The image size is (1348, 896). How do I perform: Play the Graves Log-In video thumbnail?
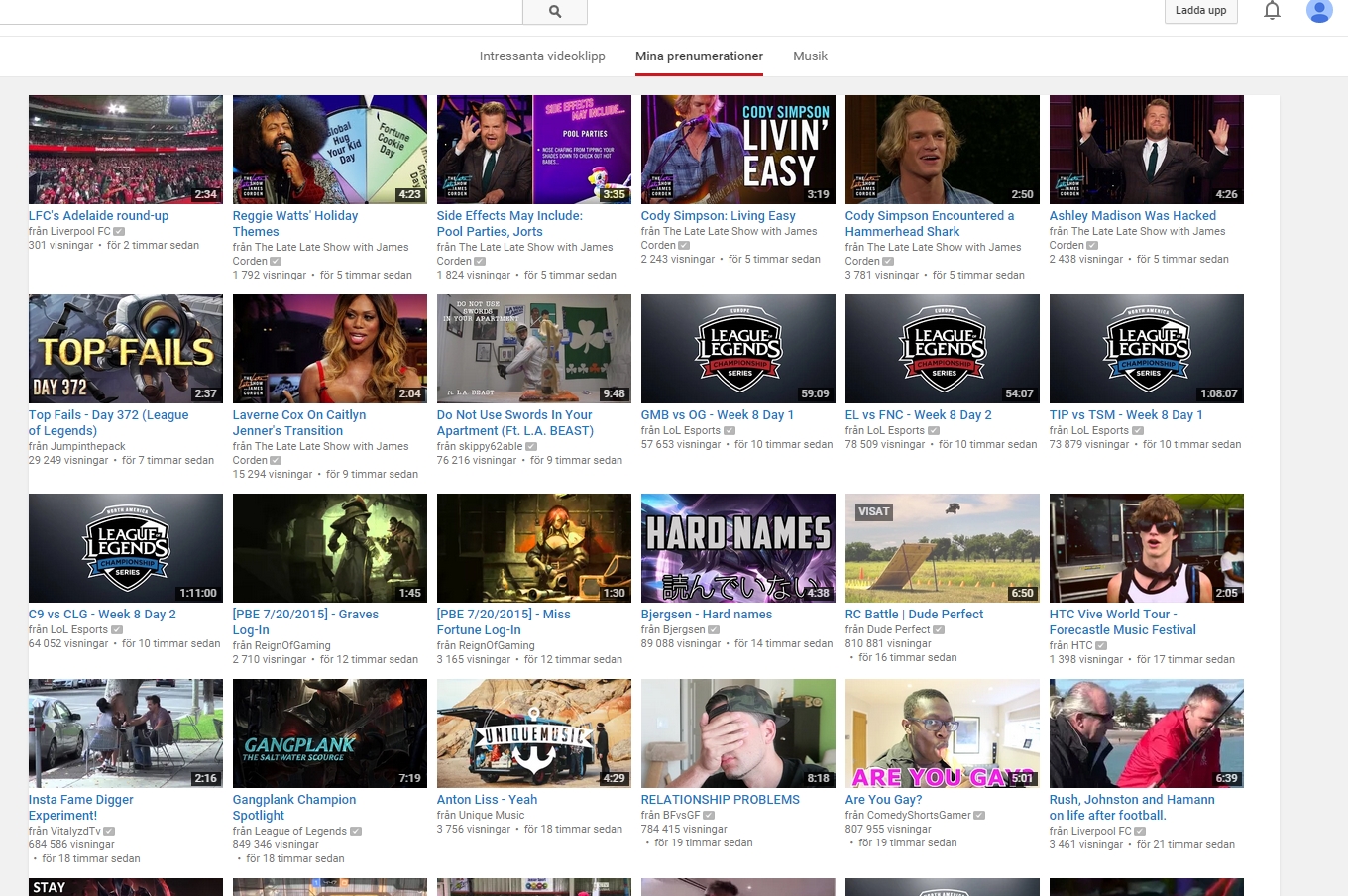(330, 548)
